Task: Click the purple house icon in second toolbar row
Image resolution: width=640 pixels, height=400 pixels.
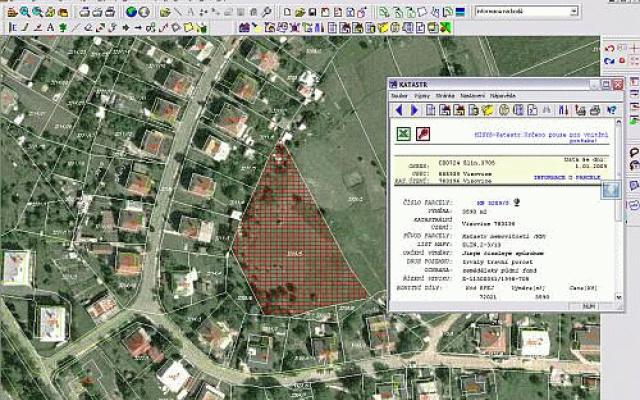Action: point(244,28)
